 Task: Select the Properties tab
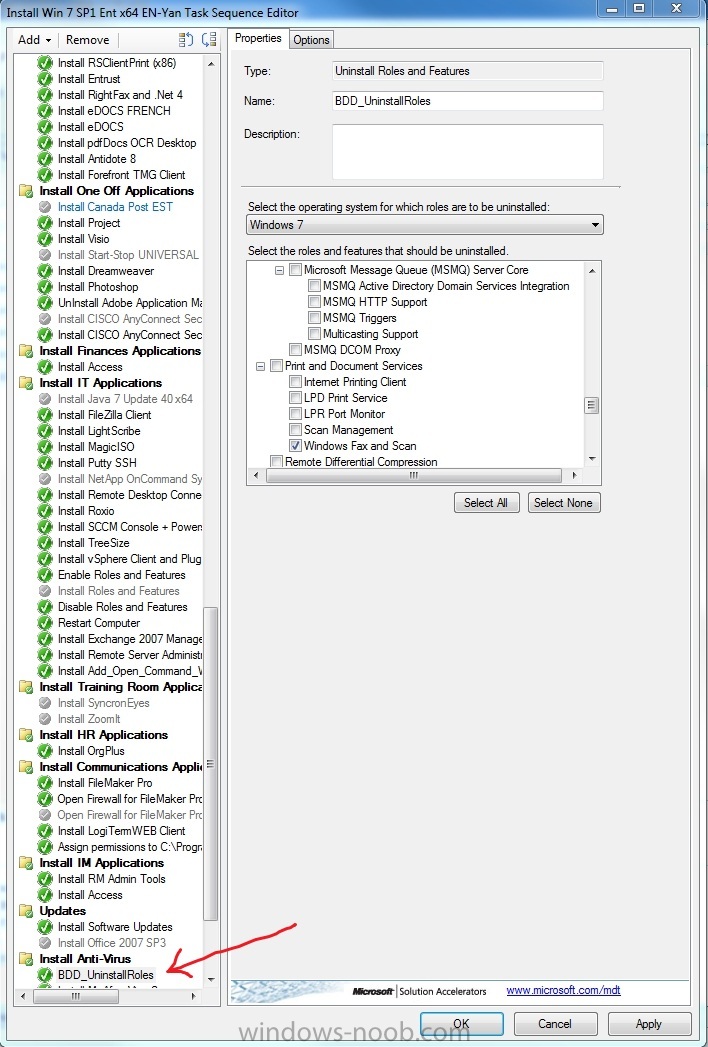(x=258, y=39)
